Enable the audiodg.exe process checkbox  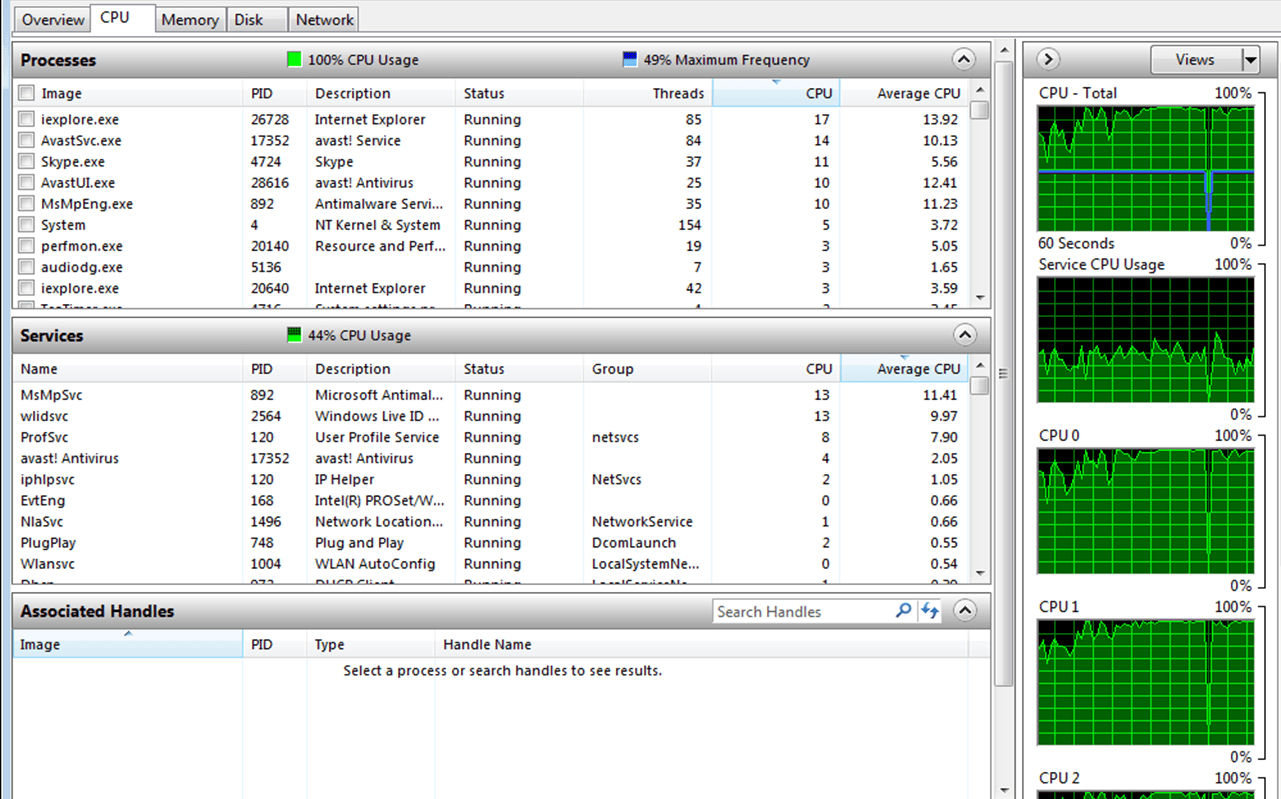click(27, 267)
